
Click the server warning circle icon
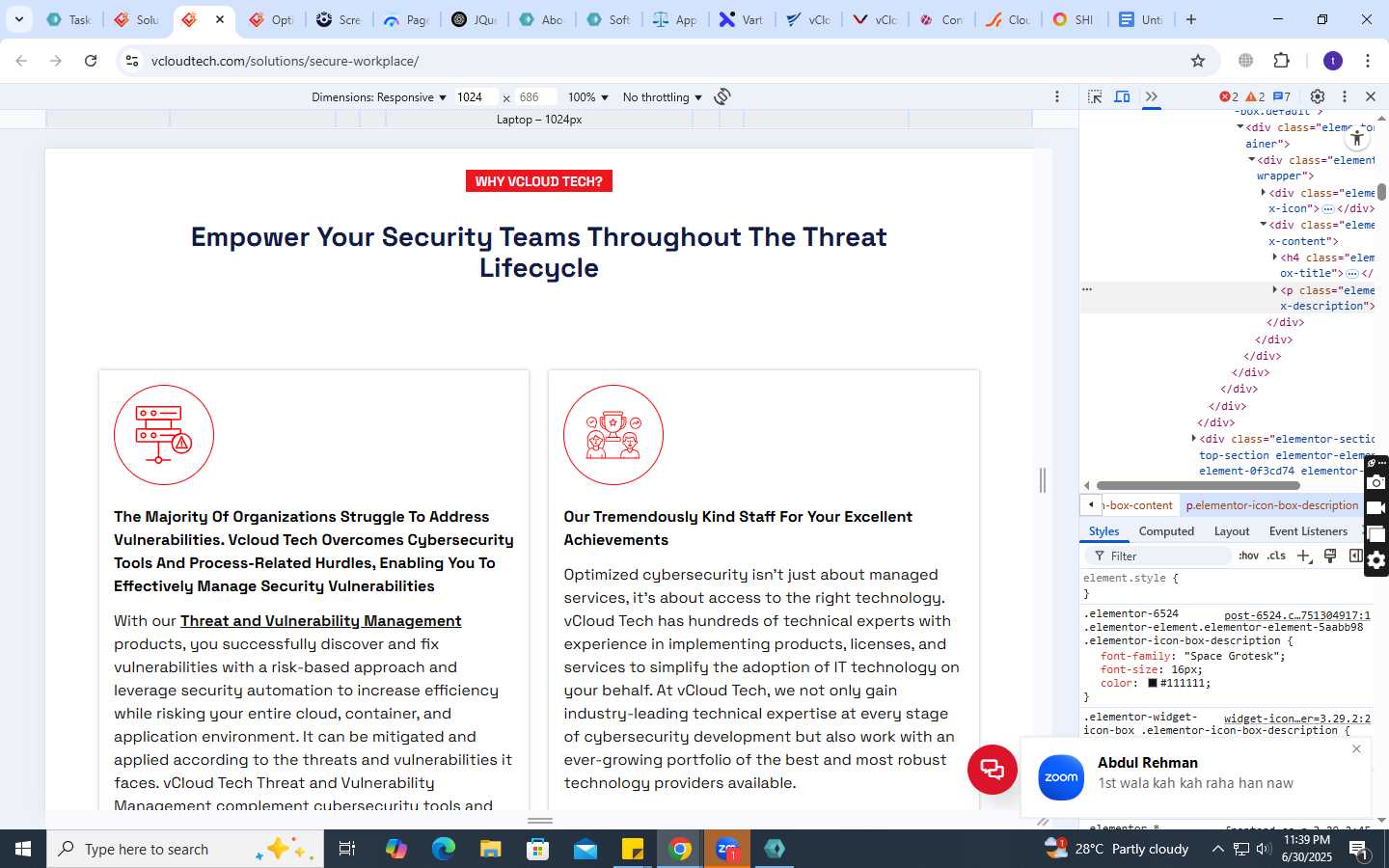pyautogui.click(x=164, y=435)
